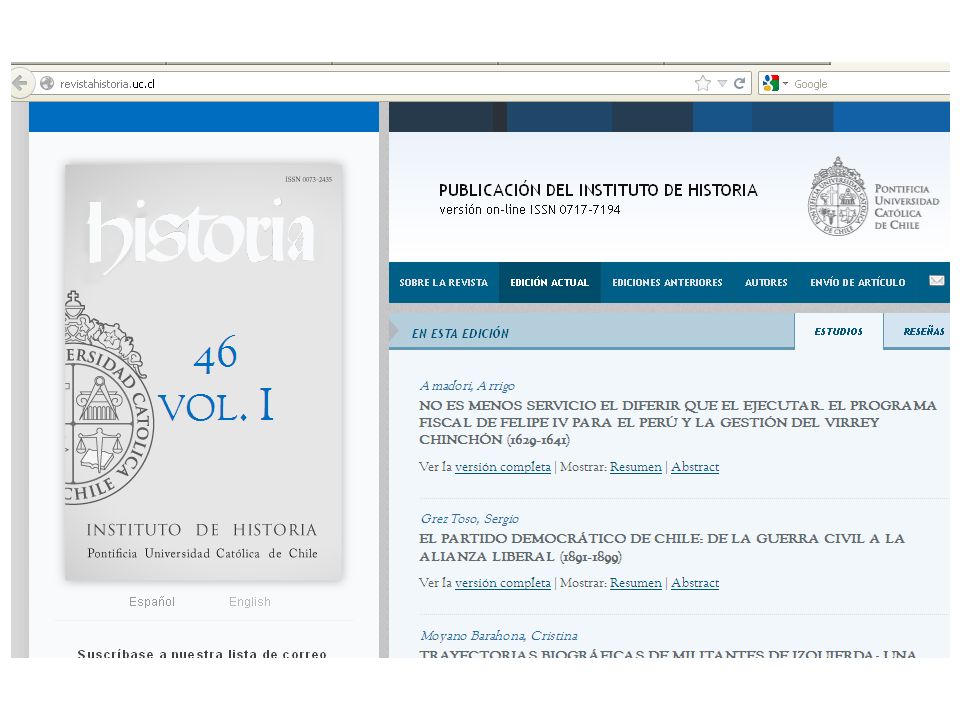Click the Publicación del Instituto de Historia heading
Image resolution: width=960 pixels, height=720 pixels.
click(598, 190)
